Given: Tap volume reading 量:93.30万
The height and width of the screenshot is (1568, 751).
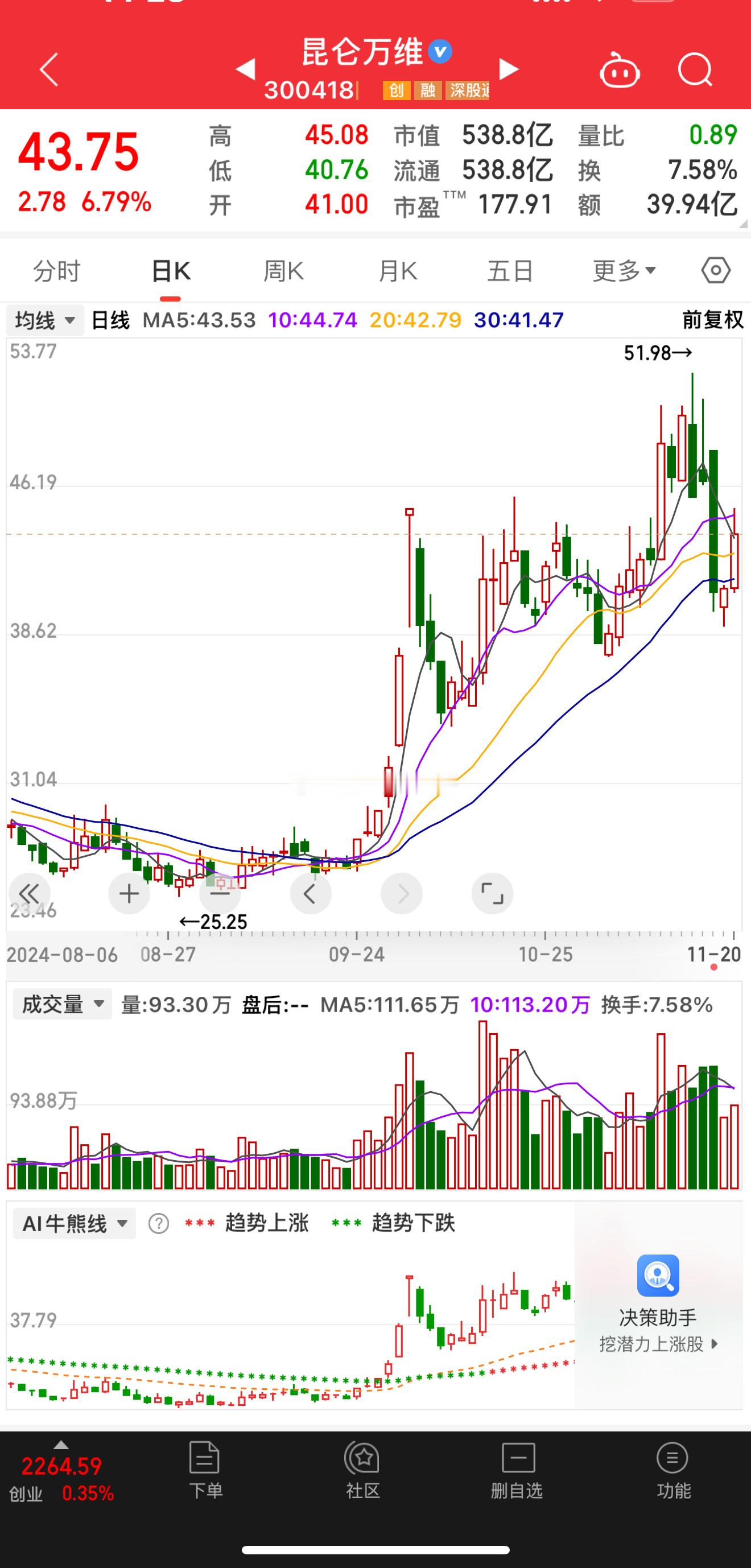Looking at the screenshot, I should pyautogui.click(x=176, y=1005).
